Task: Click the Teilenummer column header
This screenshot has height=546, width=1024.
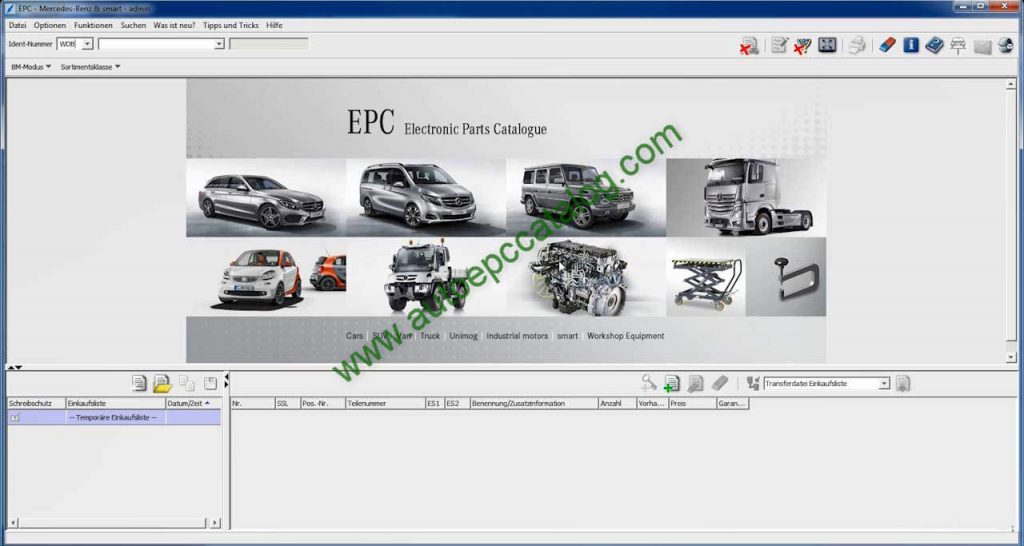Action: point(384,403)
